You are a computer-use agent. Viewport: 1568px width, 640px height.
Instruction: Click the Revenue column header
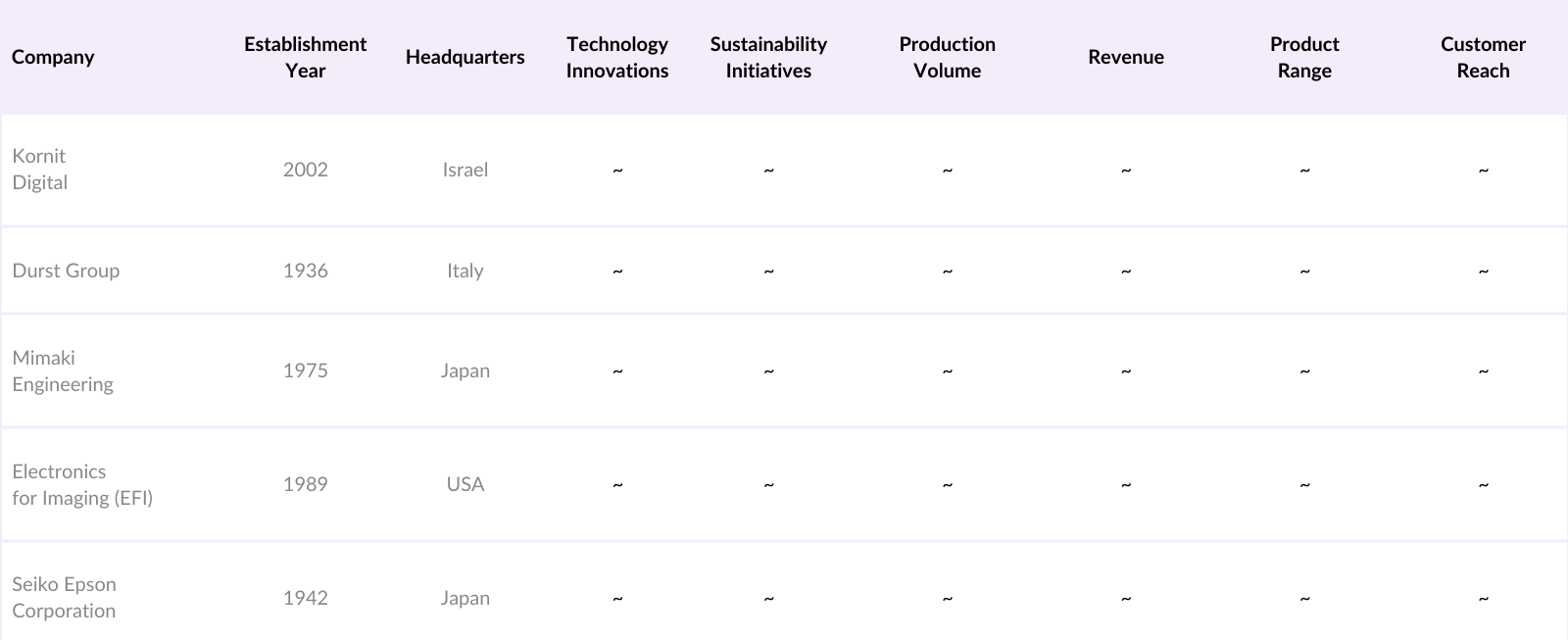coord(1125,57)
